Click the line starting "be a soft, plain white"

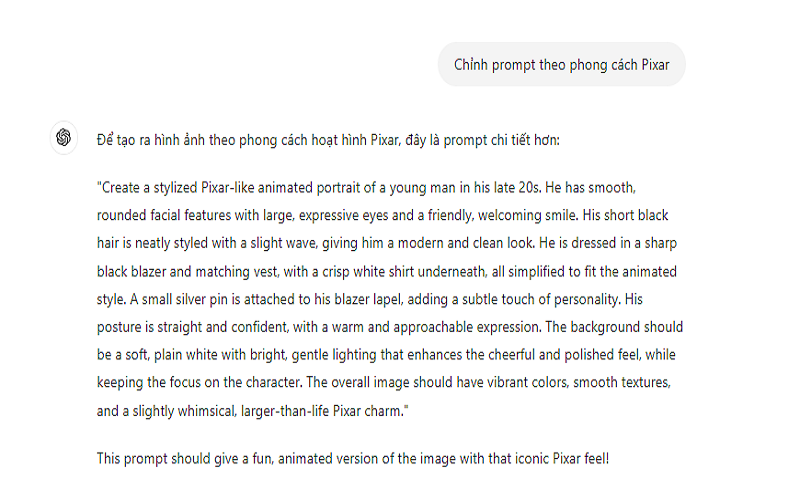tap(390, 354)
